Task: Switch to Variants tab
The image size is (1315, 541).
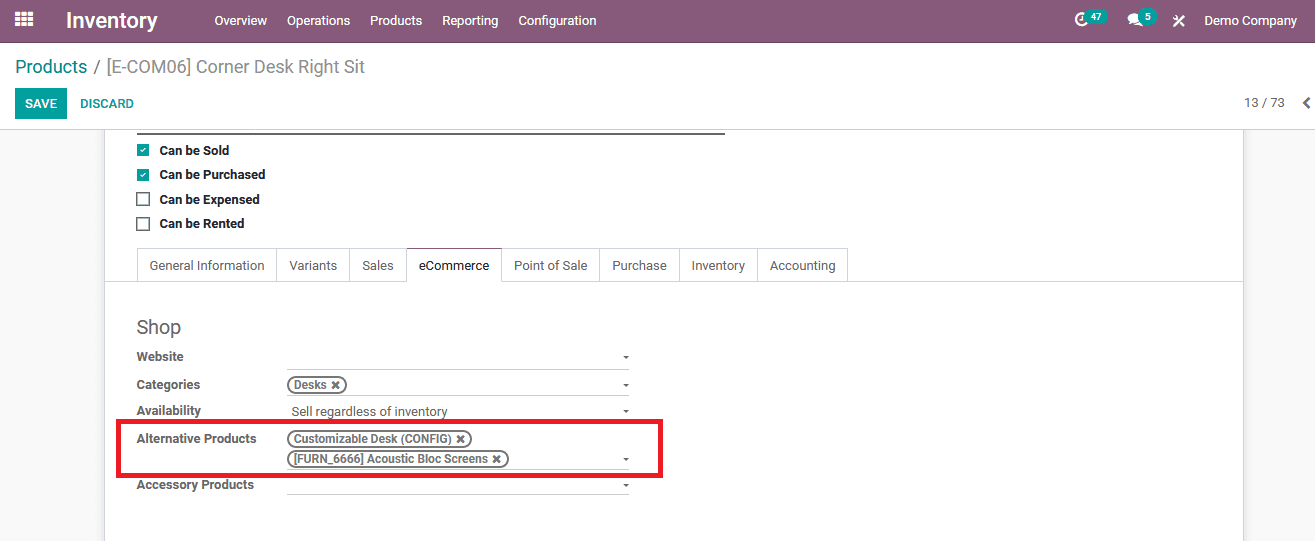Action: (313, 265)
